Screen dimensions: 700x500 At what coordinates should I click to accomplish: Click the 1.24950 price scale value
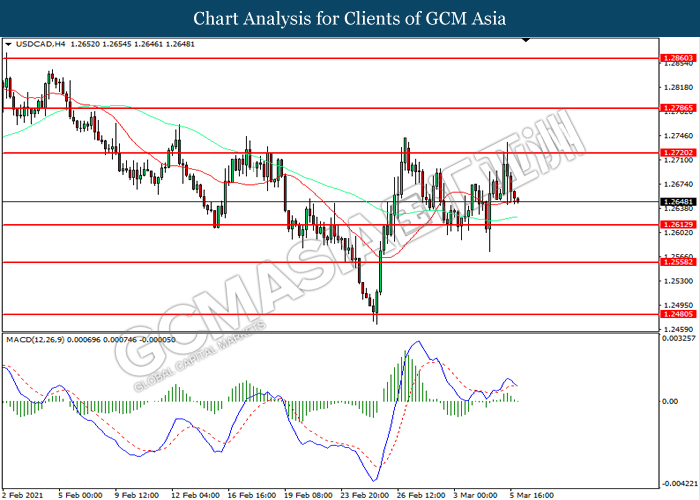tap(679, 305)
